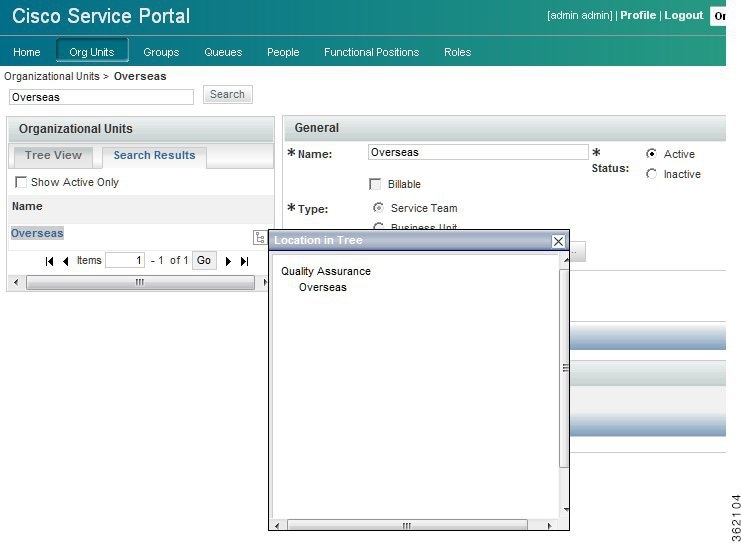Open Overseas in search results list
Viewport: 741px width, 543px height.
coord(37,233)
